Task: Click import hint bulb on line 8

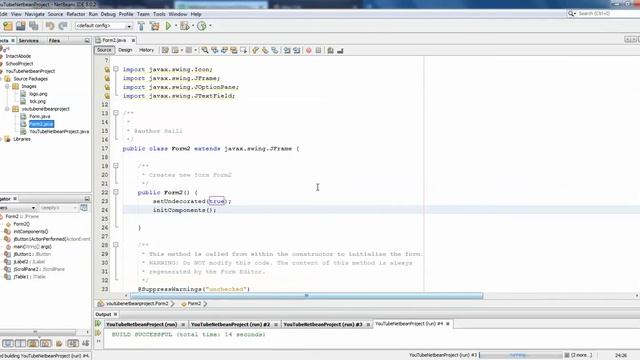Action: point(107,69)
